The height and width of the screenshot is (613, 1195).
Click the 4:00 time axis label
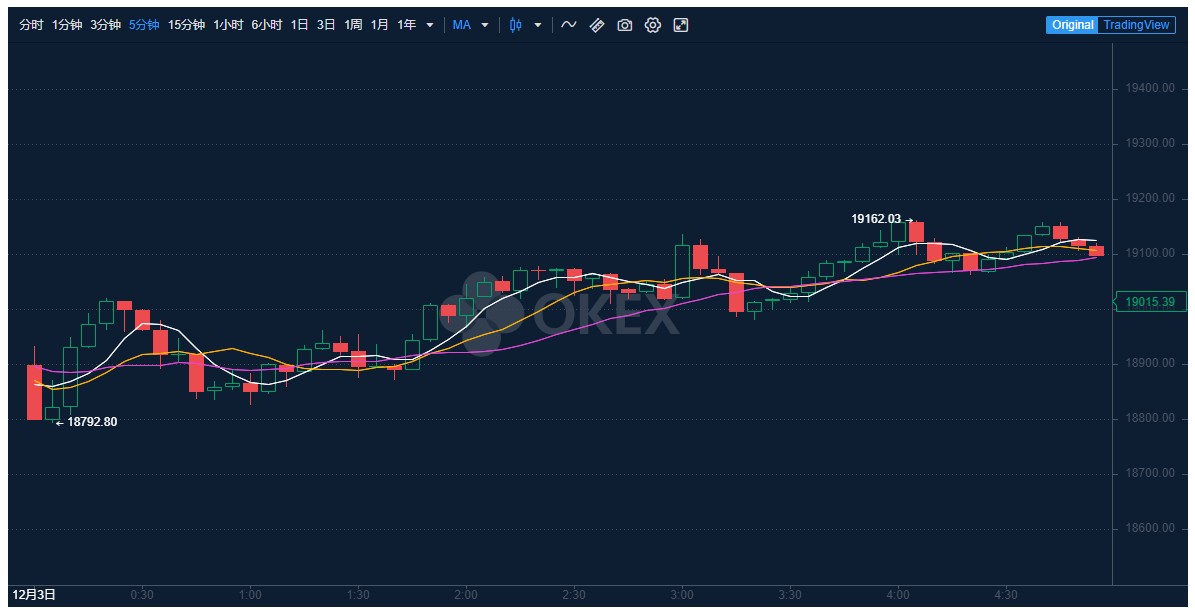[x=898, y=595]
